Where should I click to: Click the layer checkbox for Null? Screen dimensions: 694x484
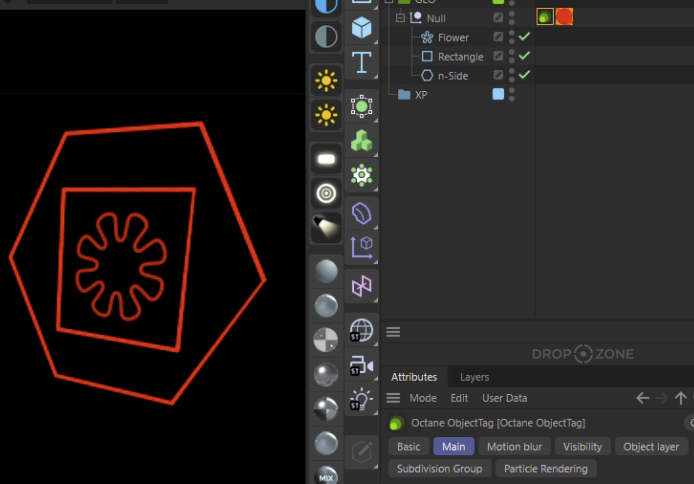498,18
